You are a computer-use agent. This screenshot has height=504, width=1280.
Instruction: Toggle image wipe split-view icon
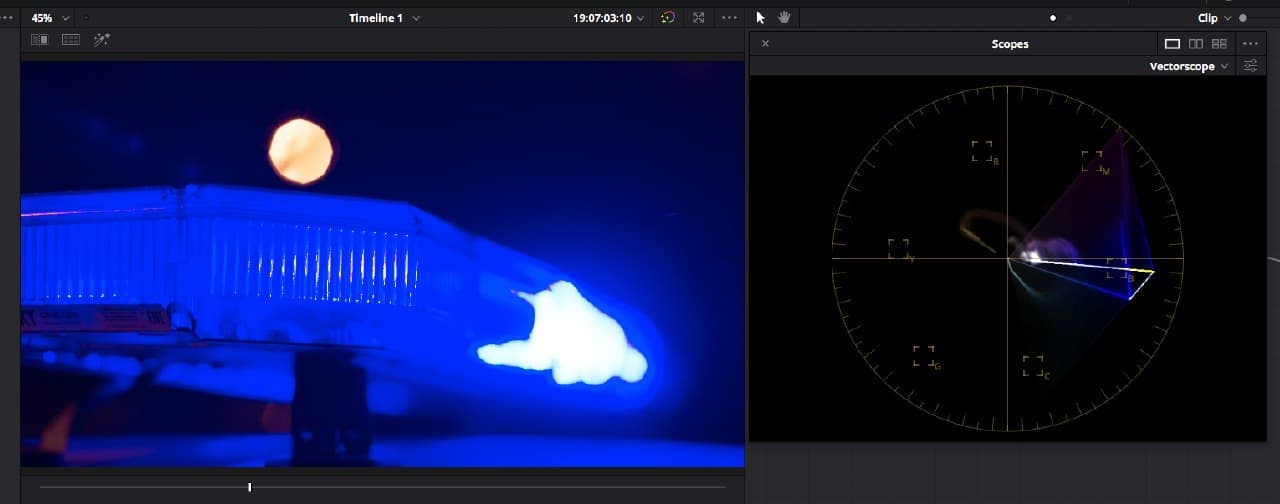(x=40, y=39)
